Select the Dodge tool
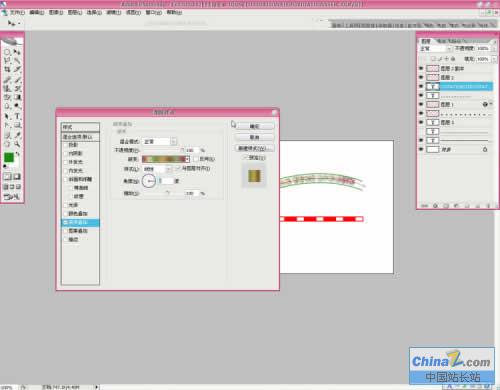The height and width of the screenshot is (390, 500). [x=17, y=106]
